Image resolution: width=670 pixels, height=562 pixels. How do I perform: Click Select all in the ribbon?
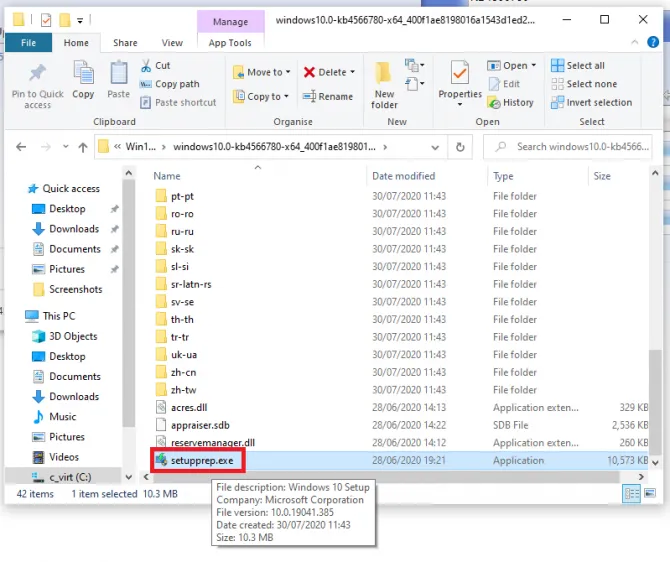[584, 66]
